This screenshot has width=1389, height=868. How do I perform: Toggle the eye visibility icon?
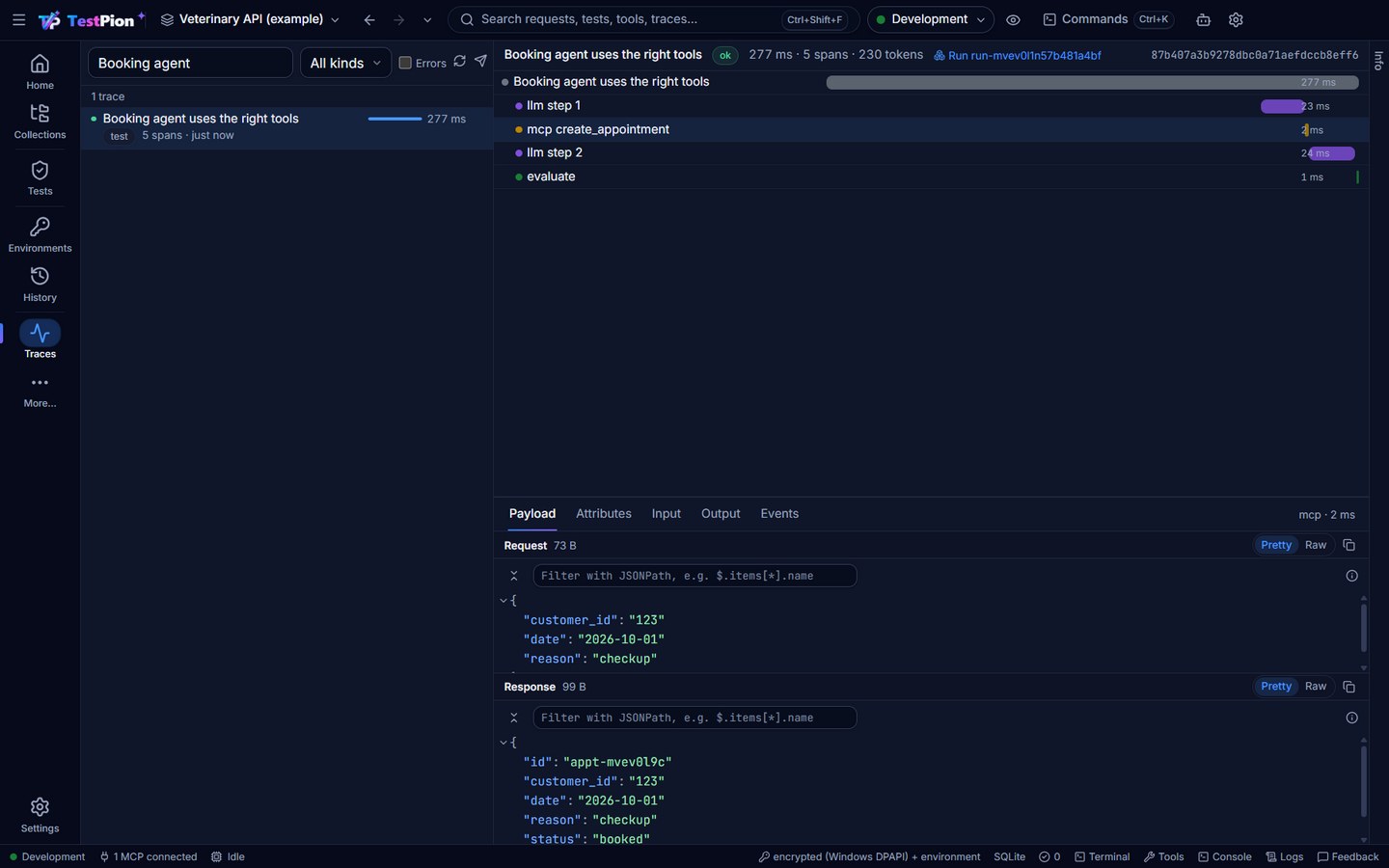pos(1013,19)
